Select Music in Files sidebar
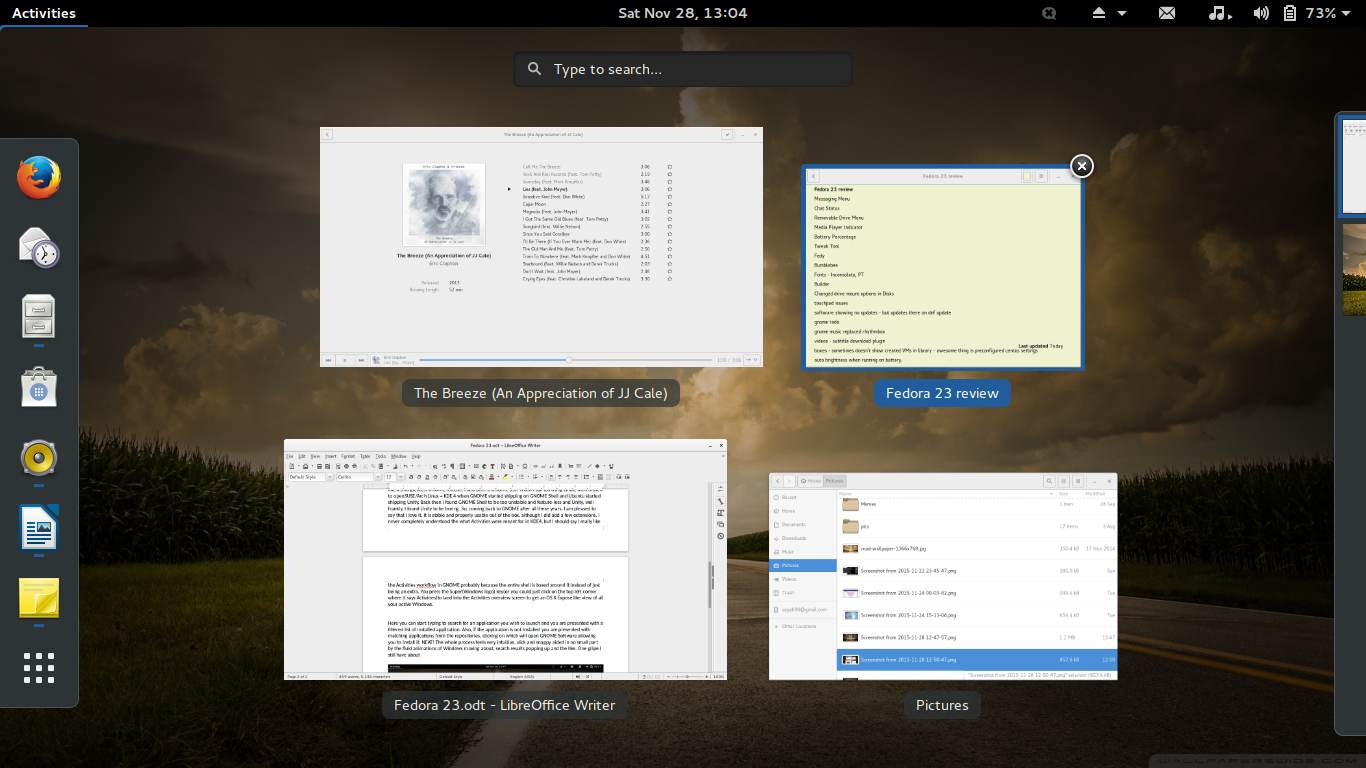The image size is (1366, 768). pos(803,552)
